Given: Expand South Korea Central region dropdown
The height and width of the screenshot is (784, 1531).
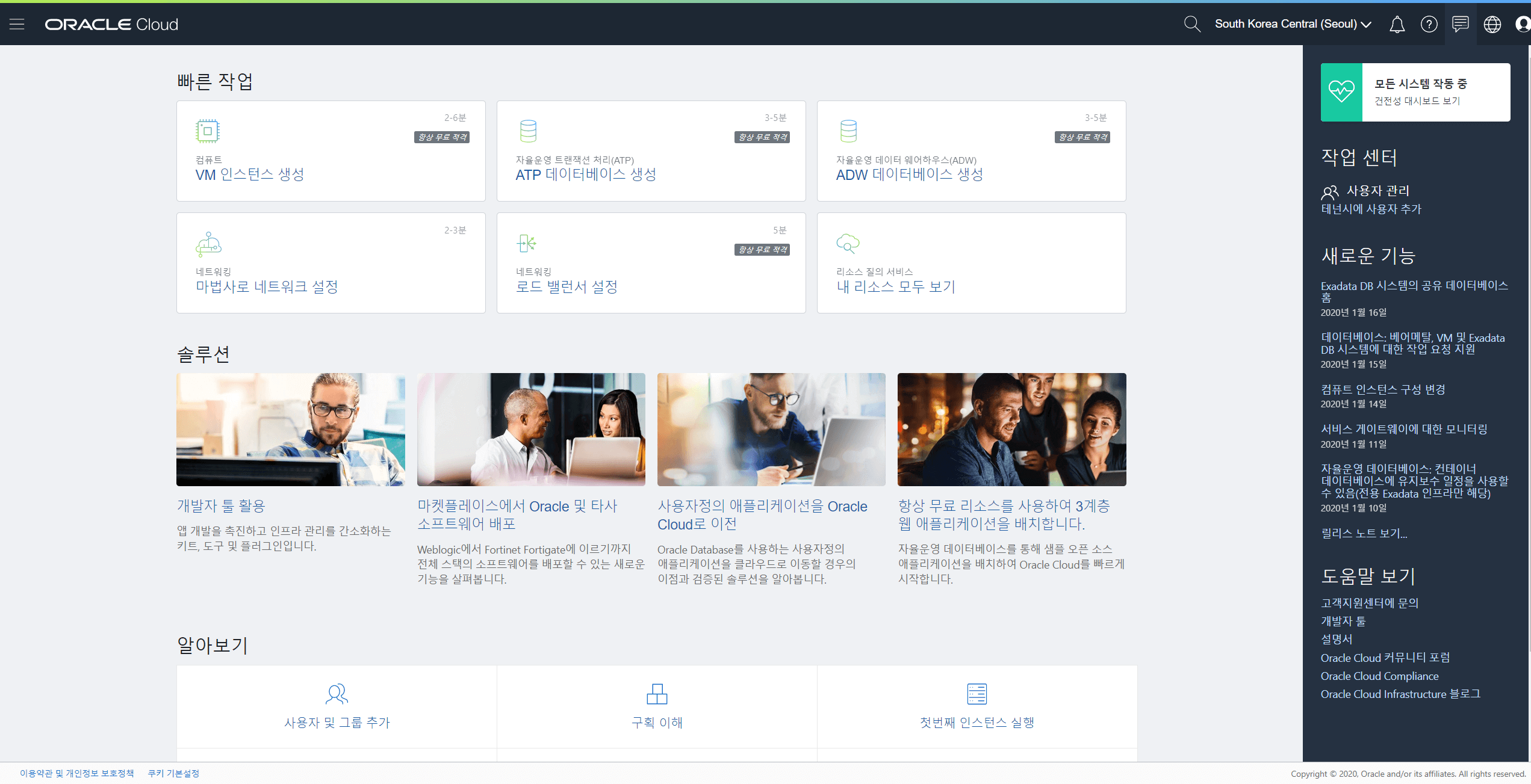Looking at the screenshot, I should point(1293,24).
